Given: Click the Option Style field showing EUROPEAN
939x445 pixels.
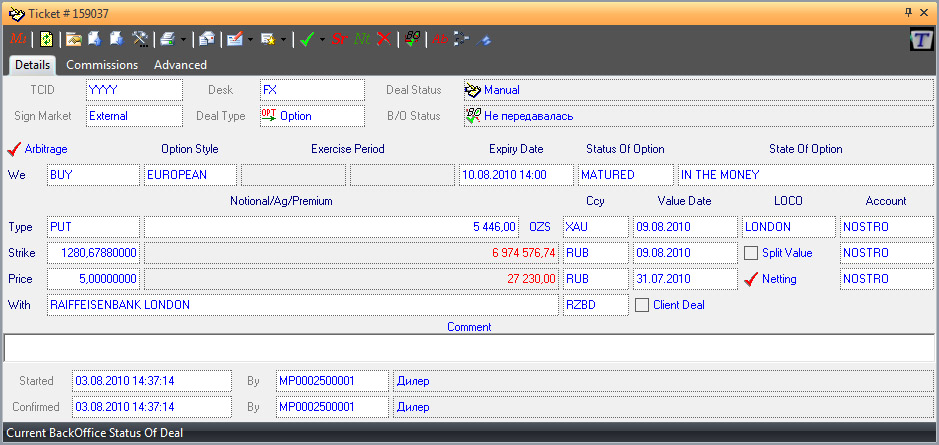Looking at the screenshot, I should (190, 175).
